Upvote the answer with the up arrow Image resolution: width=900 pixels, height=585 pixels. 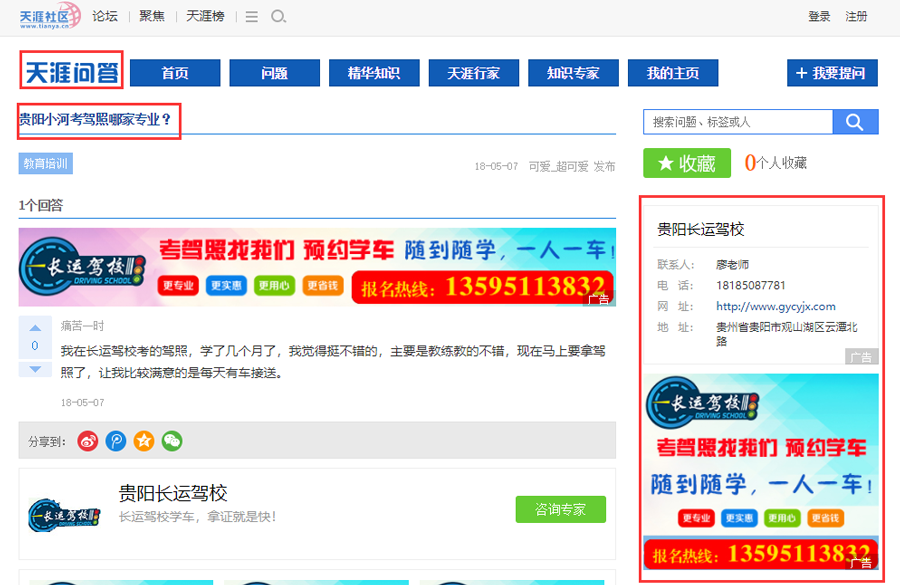point(35,328)
